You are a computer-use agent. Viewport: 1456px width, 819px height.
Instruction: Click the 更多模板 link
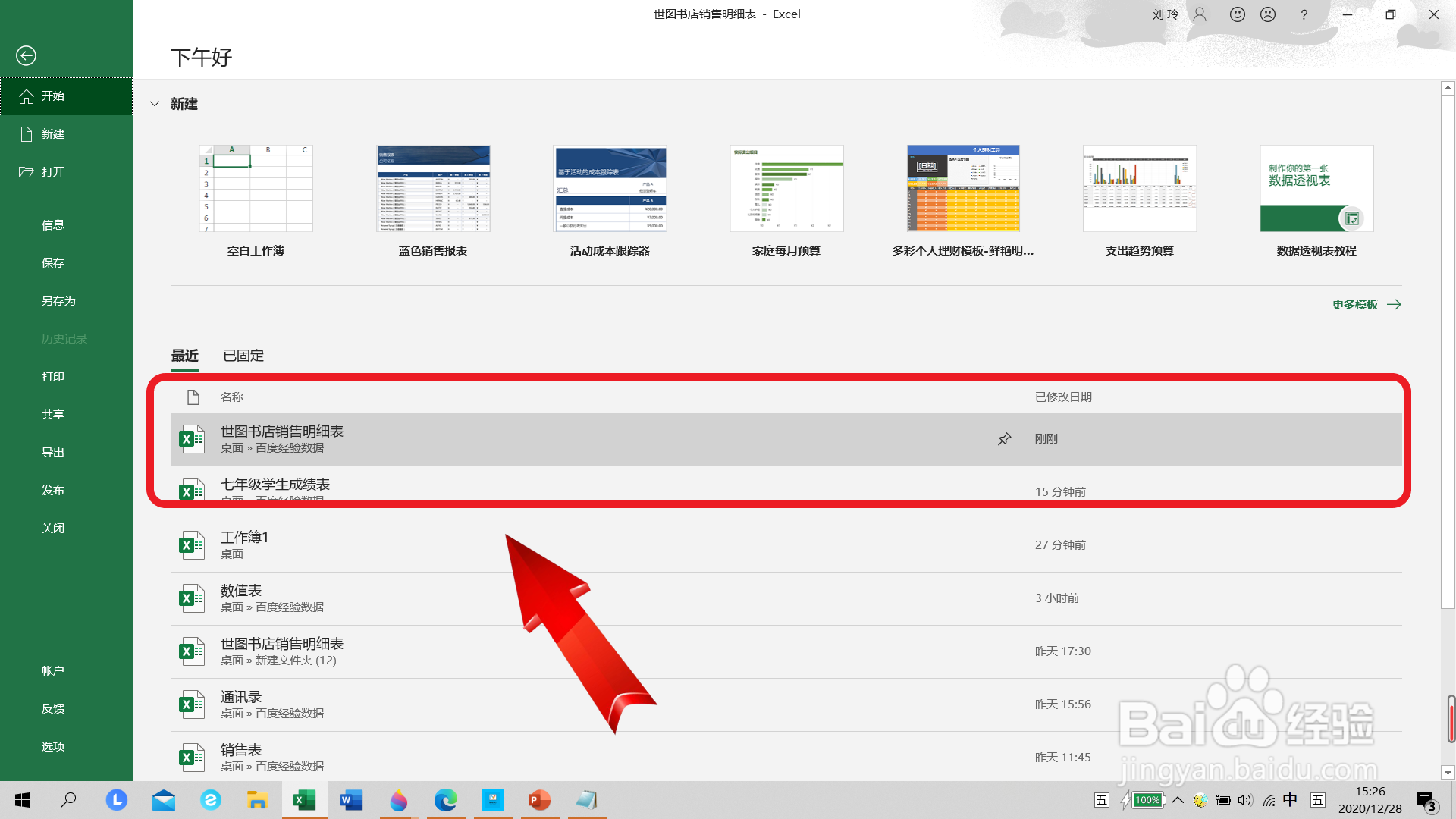click(x=1367, y=305)
